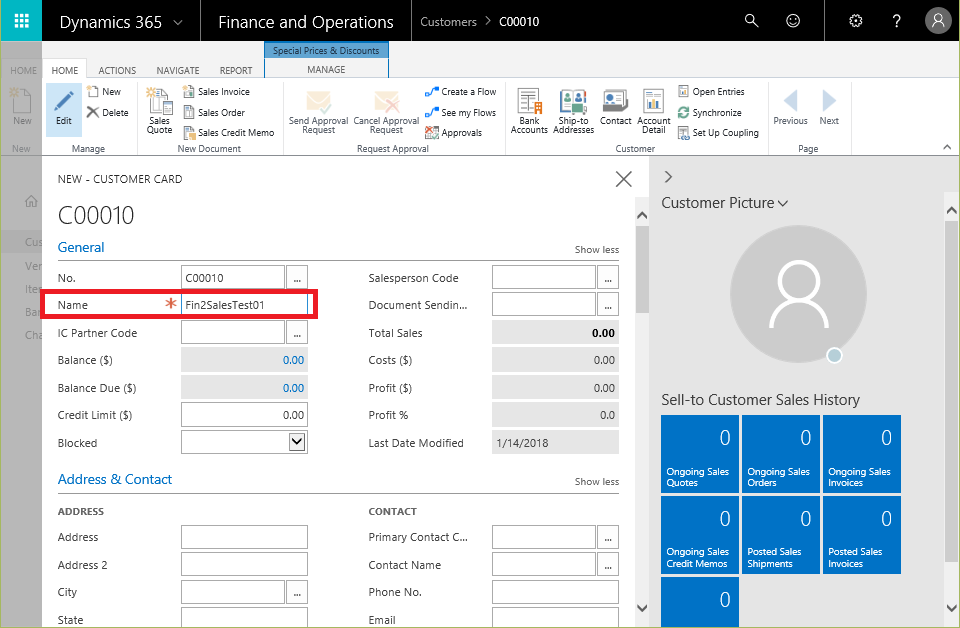This screenshot has width=960, height=628.
Task: Create a Sales Credit Memo
Action: coord(228,133)
